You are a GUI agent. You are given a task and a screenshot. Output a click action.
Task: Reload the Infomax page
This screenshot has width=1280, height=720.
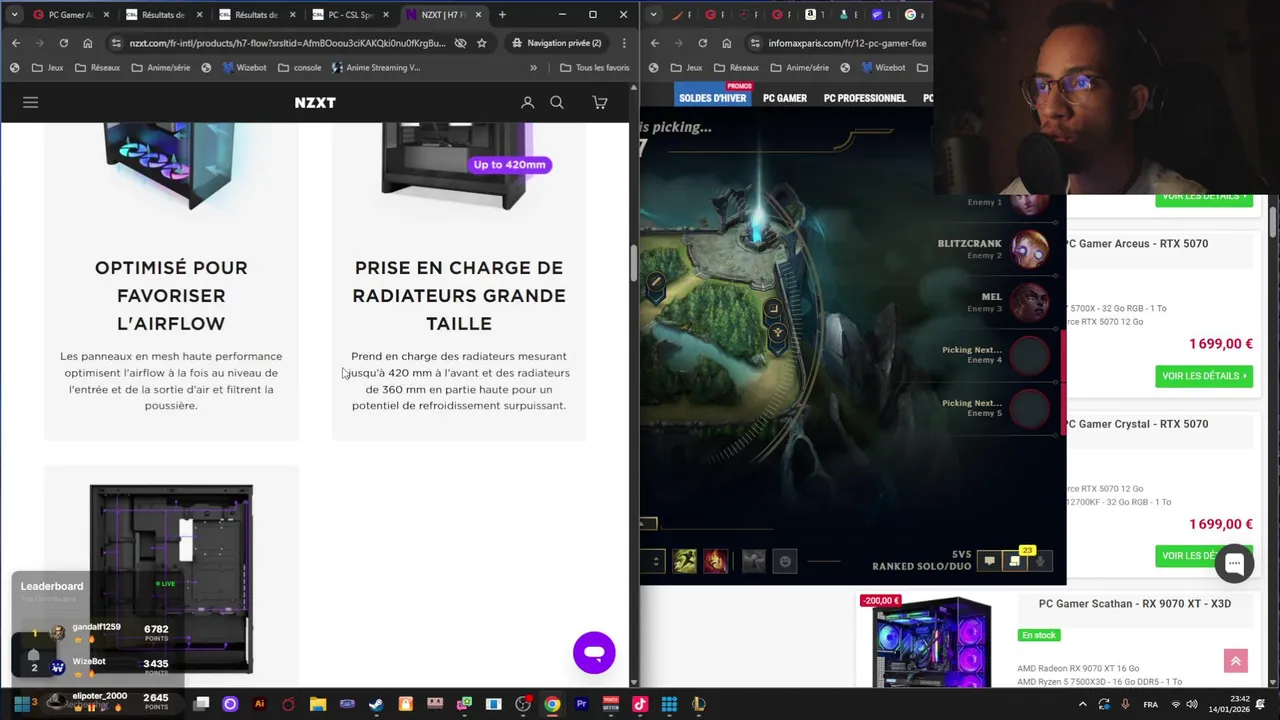(702, 43)
